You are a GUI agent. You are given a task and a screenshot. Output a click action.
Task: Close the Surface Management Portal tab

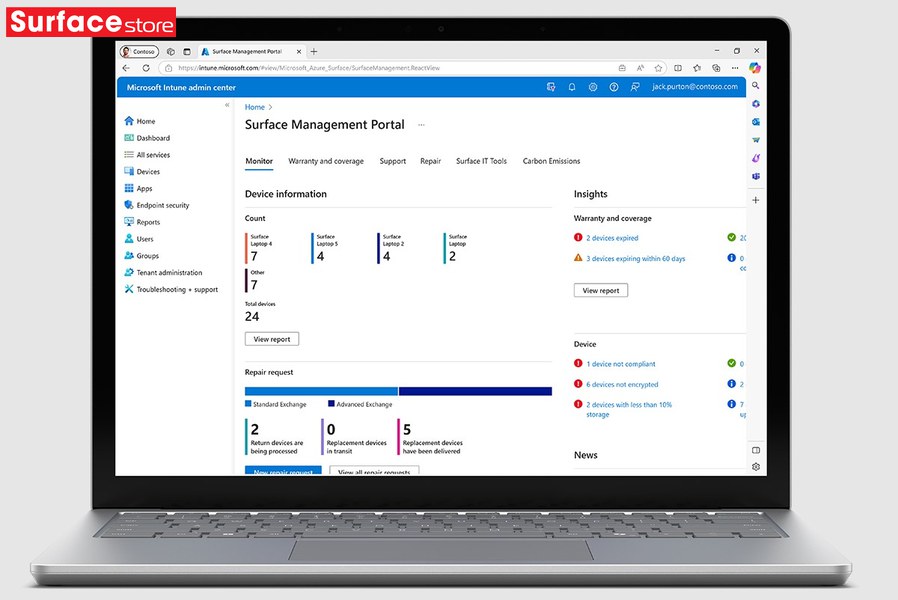pyautogui.click(x=298, y=52)
